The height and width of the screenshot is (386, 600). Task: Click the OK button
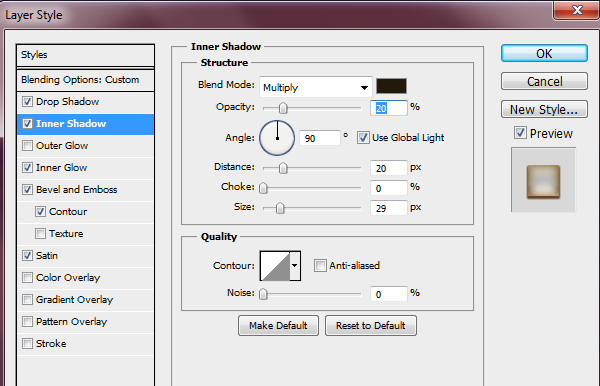544,53
